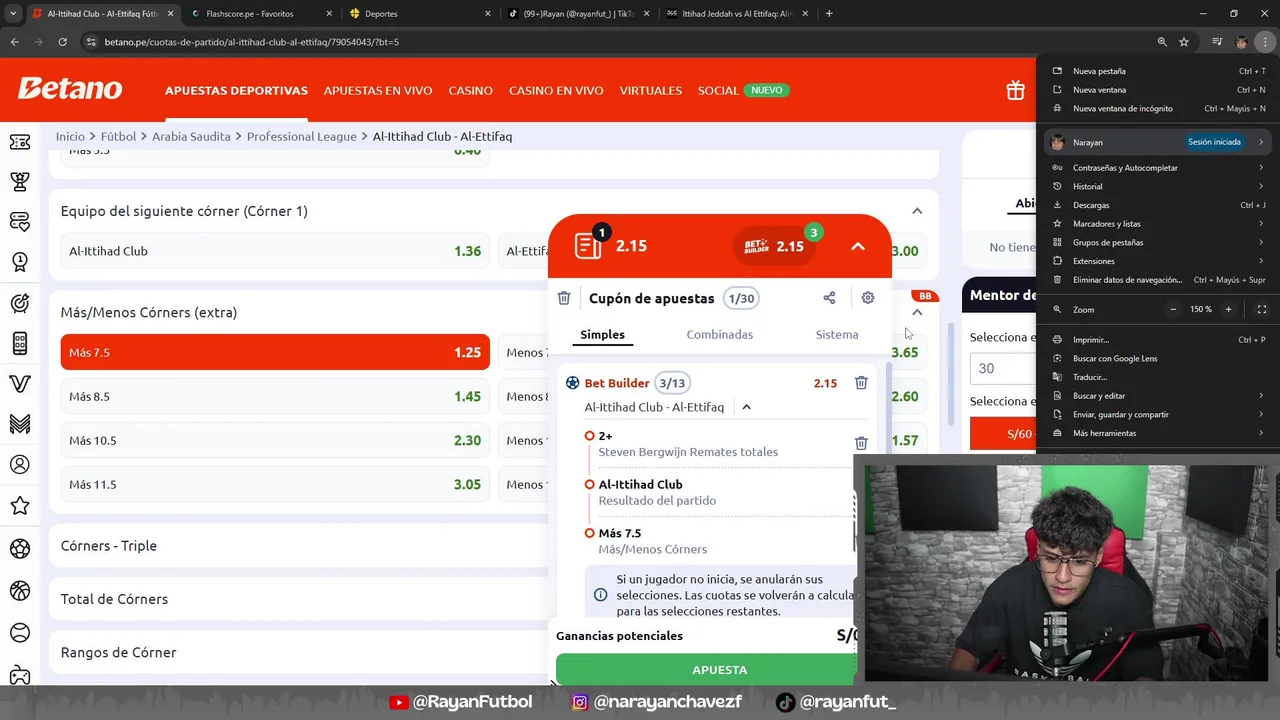Click the trophy icon in left sidebar
Image resolution: width=1280 pixels, height=720 pixels.
[x=19, y=182]
